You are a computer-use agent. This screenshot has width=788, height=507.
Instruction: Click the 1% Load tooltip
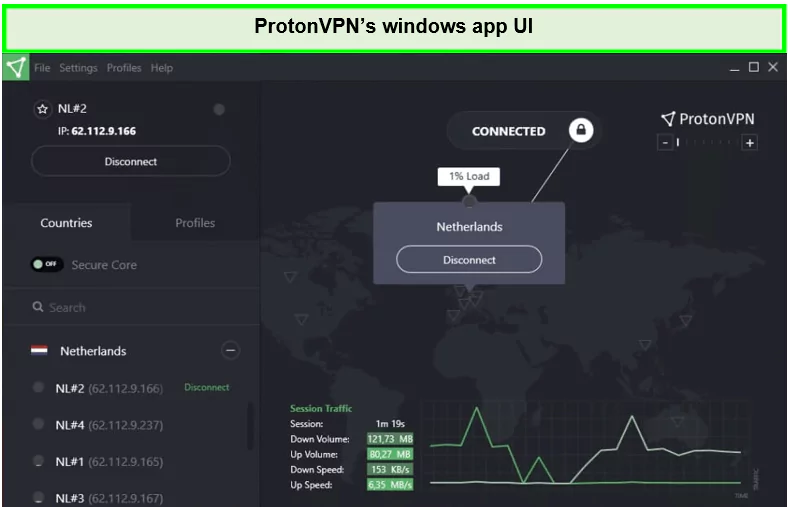click(469, 176)
